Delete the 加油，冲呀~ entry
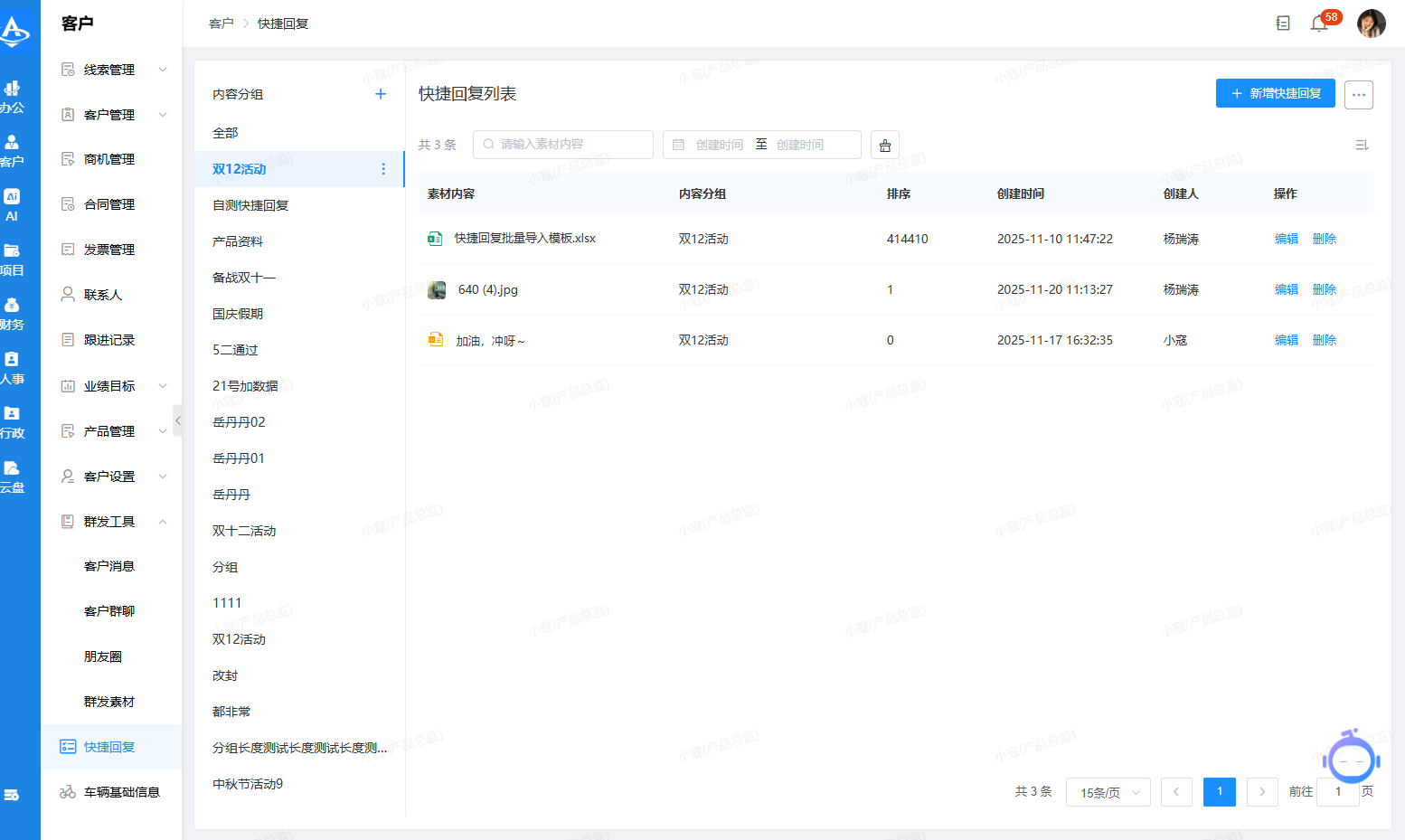 (1324, 340)
